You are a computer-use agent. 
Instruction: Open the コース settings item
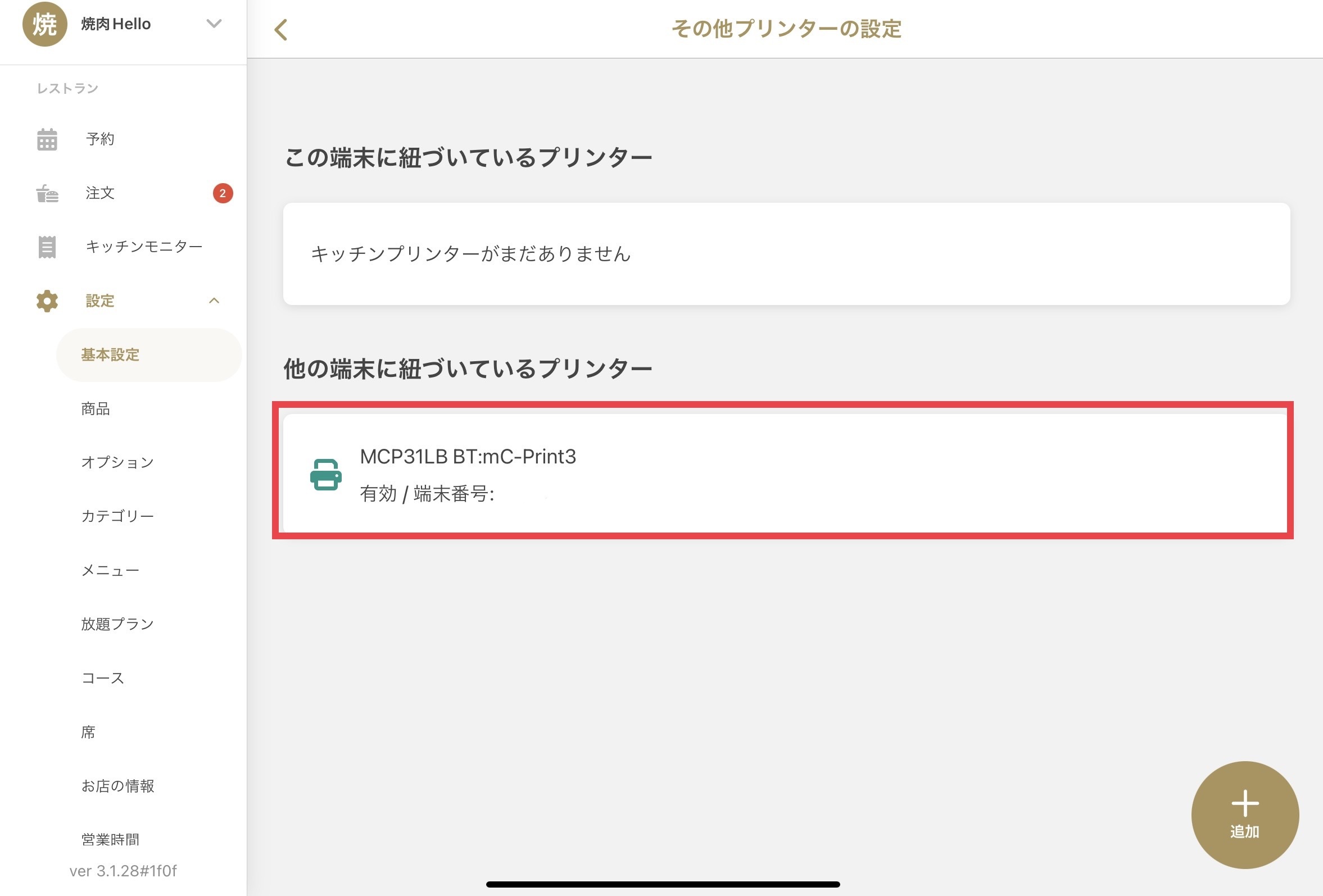coord(103,678)
